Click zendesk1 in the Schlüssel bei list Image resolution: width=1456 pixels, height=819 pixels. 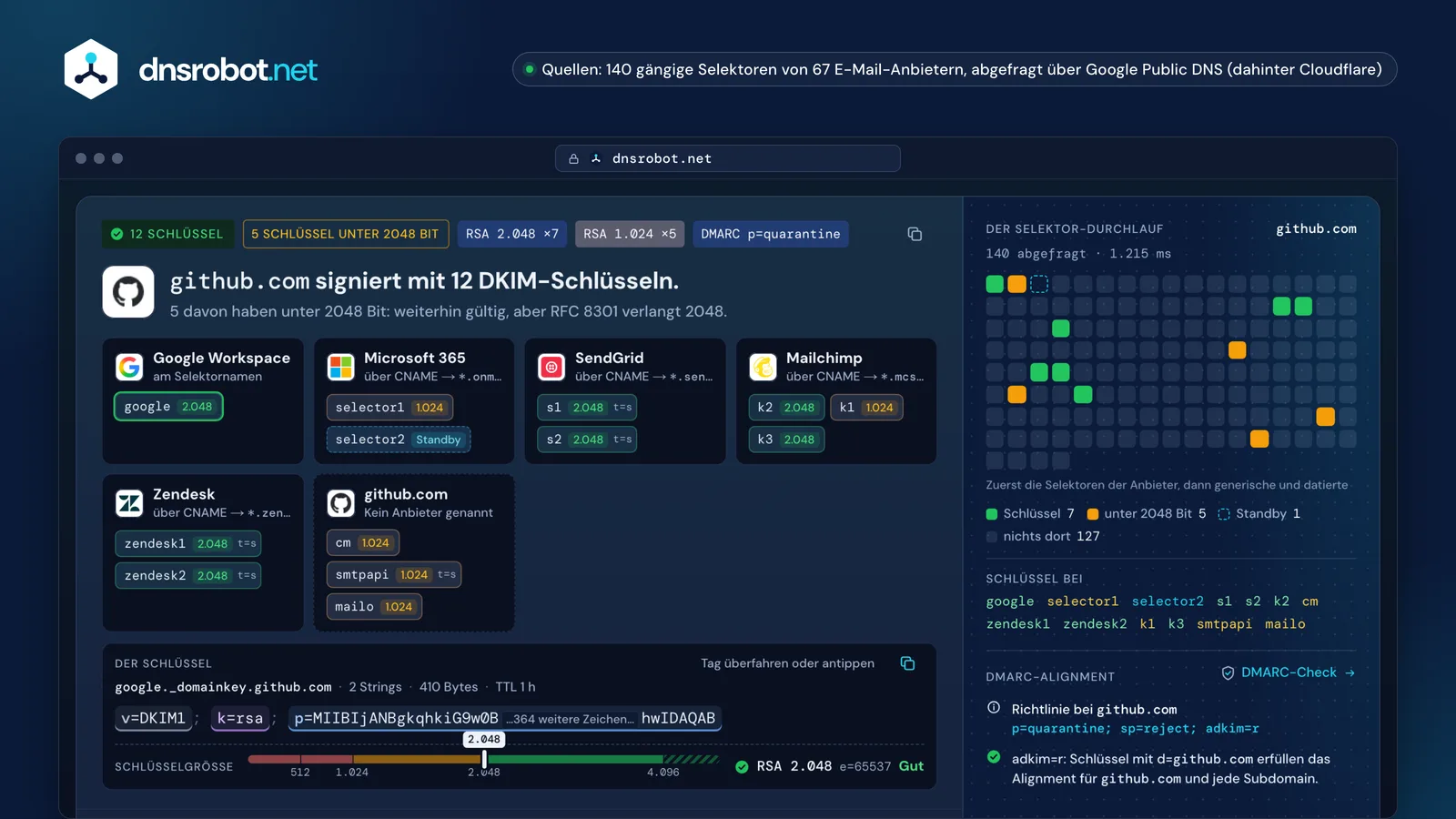tap(1018, 624)
